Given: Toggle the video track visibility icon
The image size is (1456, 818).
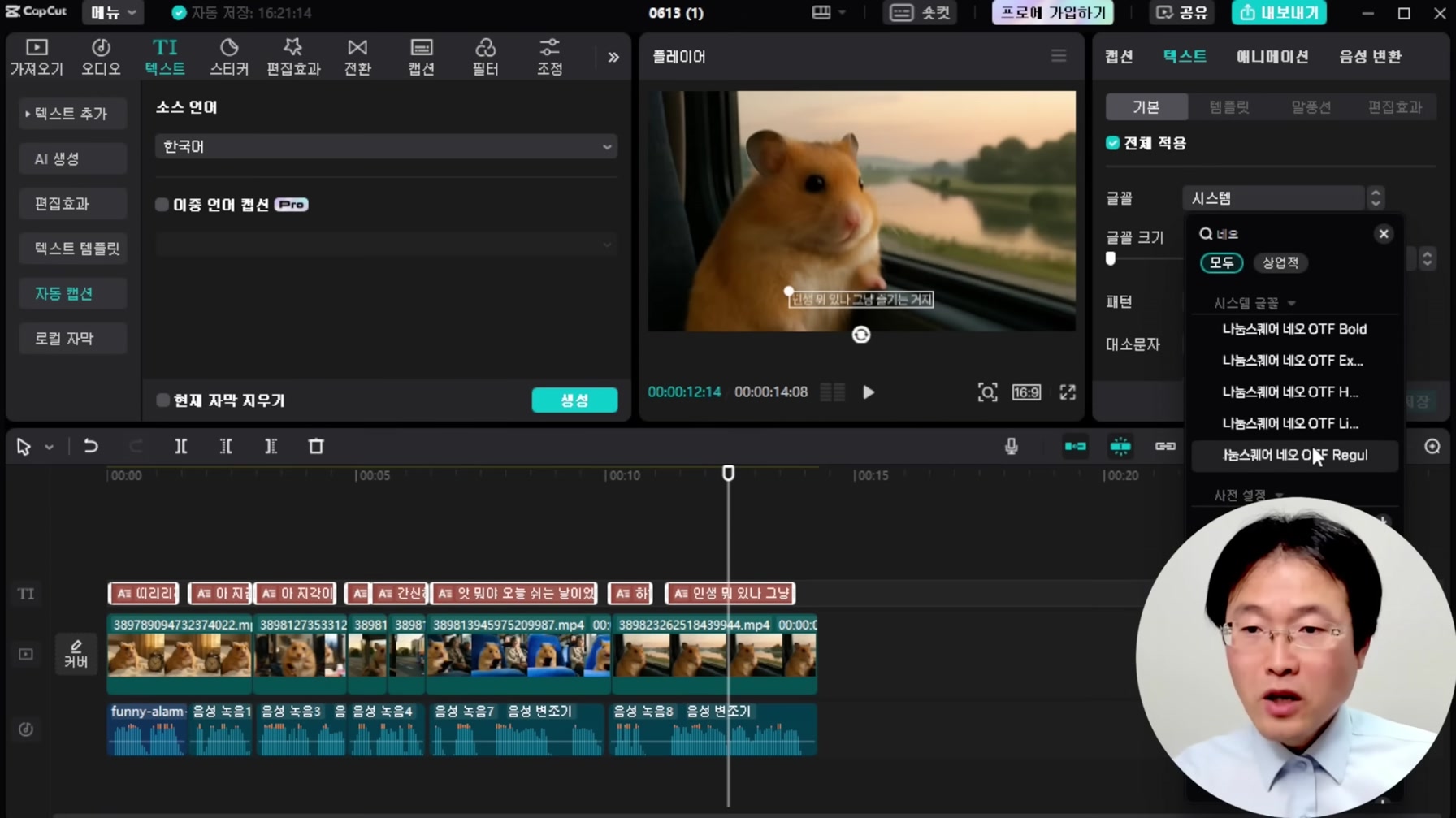Looking at the screenshot, I should 26,654.
